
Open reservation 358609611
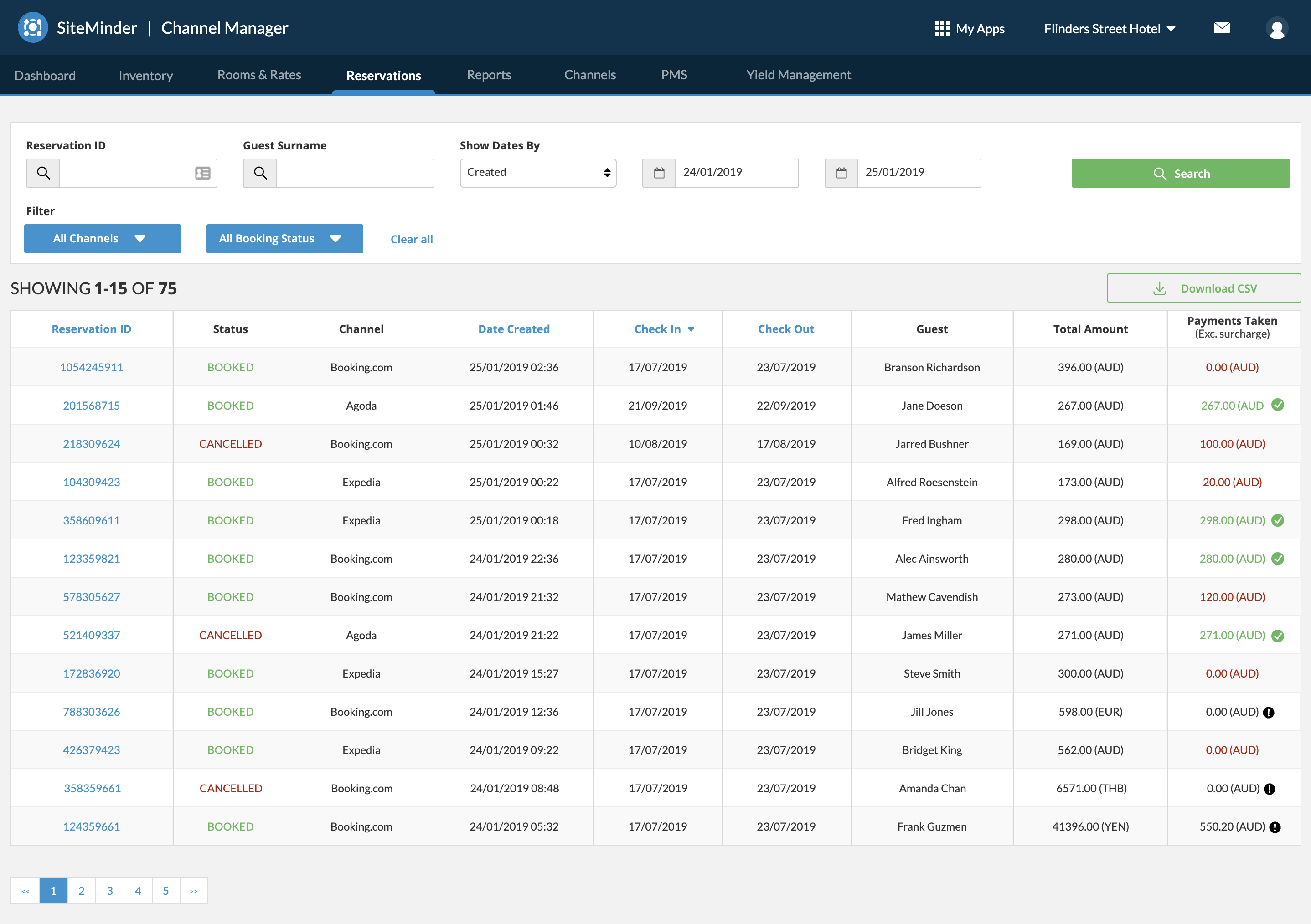(x=91, y=520)
